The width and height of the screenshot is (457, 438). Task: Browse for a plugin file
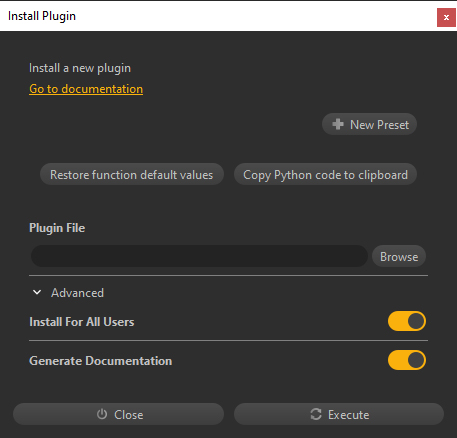click(x=399, y=256)
